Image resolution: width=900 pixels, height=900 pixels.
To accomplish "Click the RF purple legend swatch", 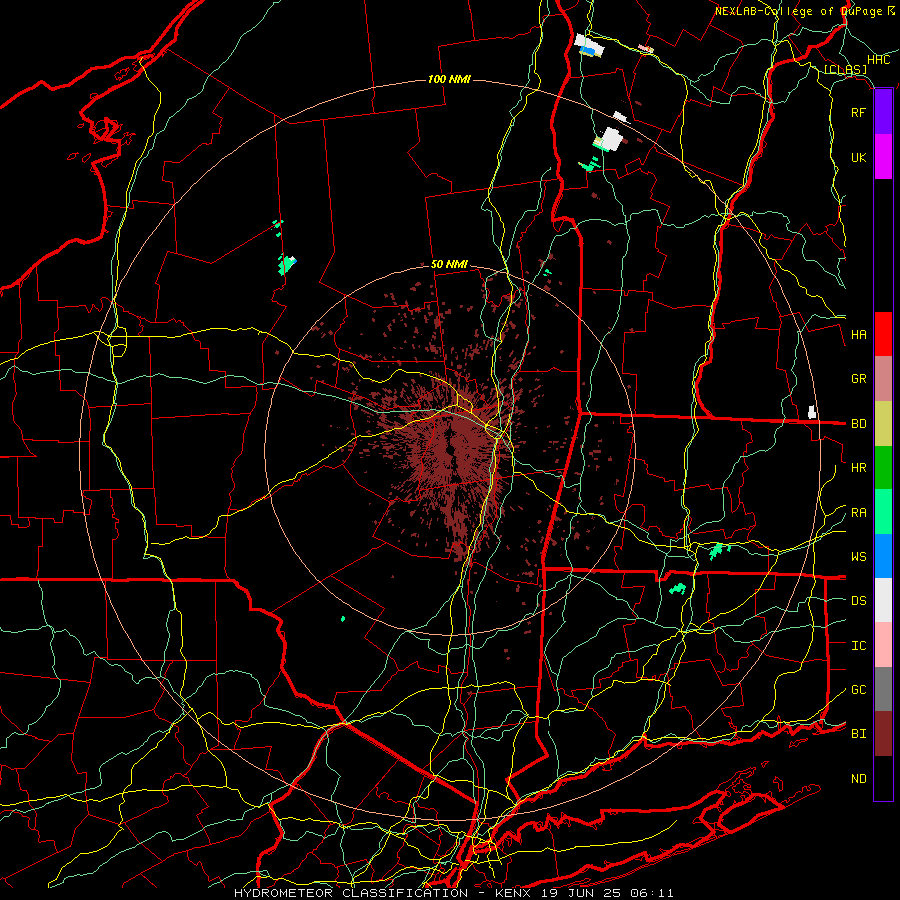I will tap(883, 112).
